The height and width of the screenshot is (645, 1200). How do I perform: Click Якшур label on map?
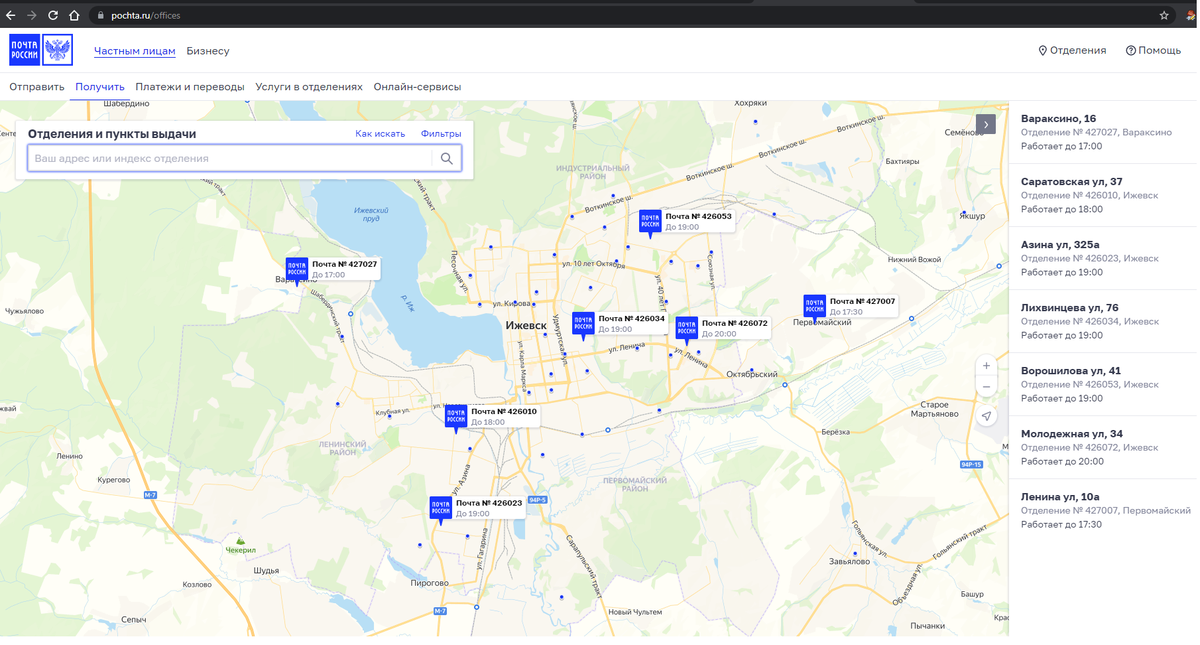point(972,216)
